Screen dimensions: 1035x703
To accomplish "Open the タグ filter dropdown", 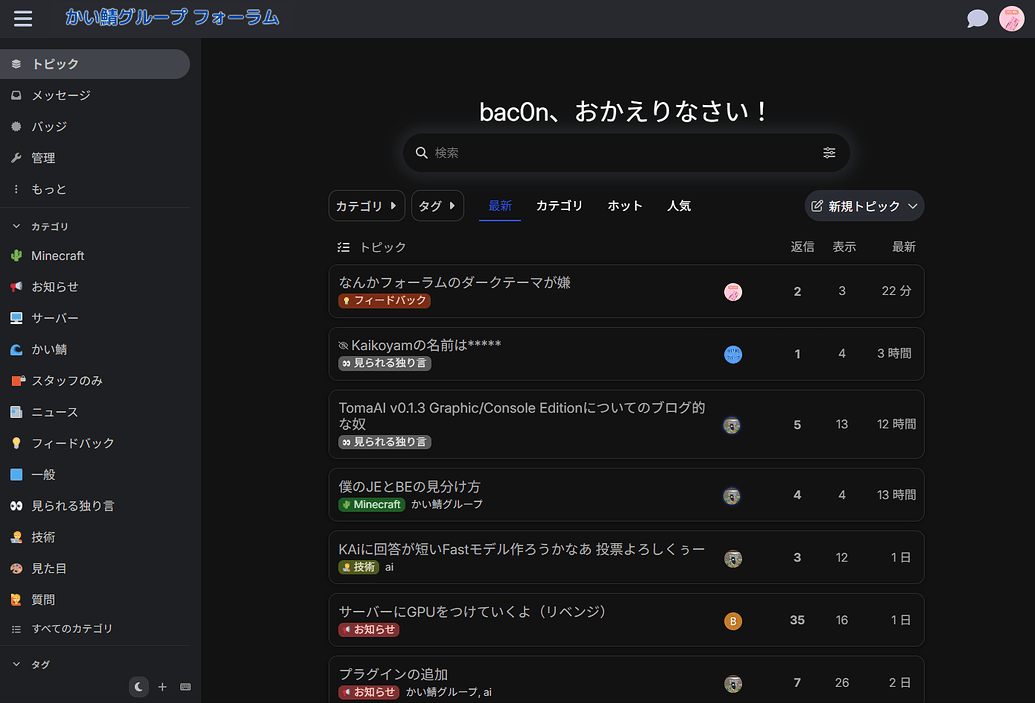I will (x=437, y=206).
